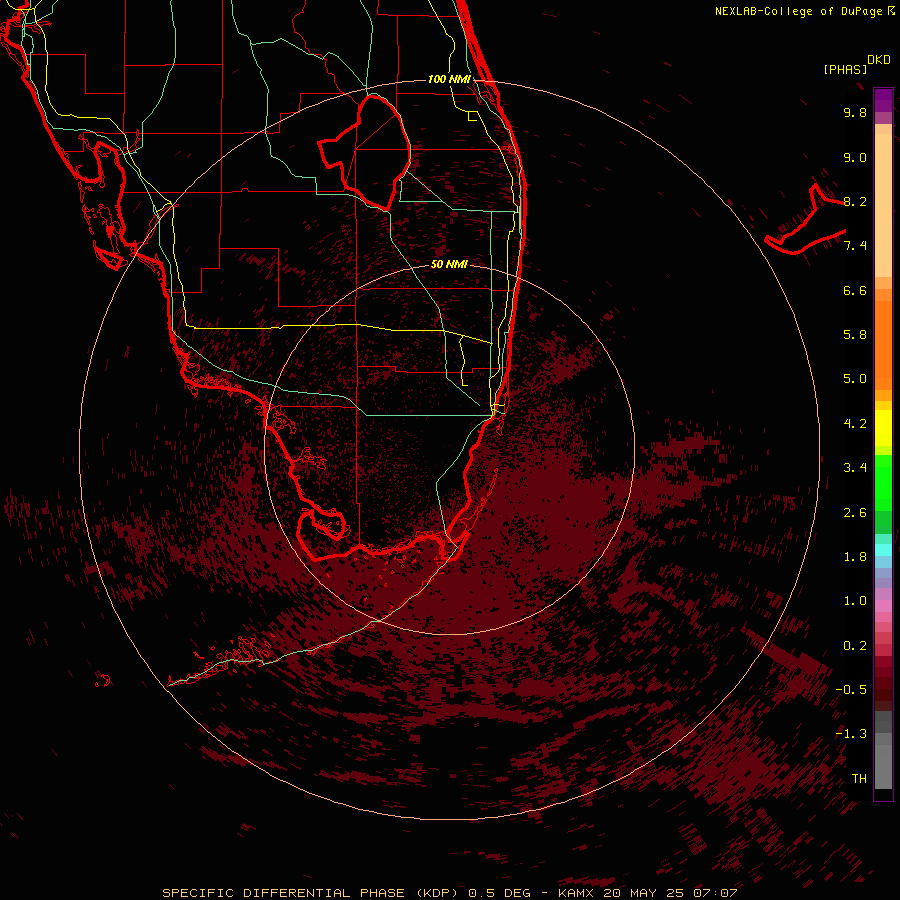
Task: Select the 3.4 scale value
Action: [855, 468]
